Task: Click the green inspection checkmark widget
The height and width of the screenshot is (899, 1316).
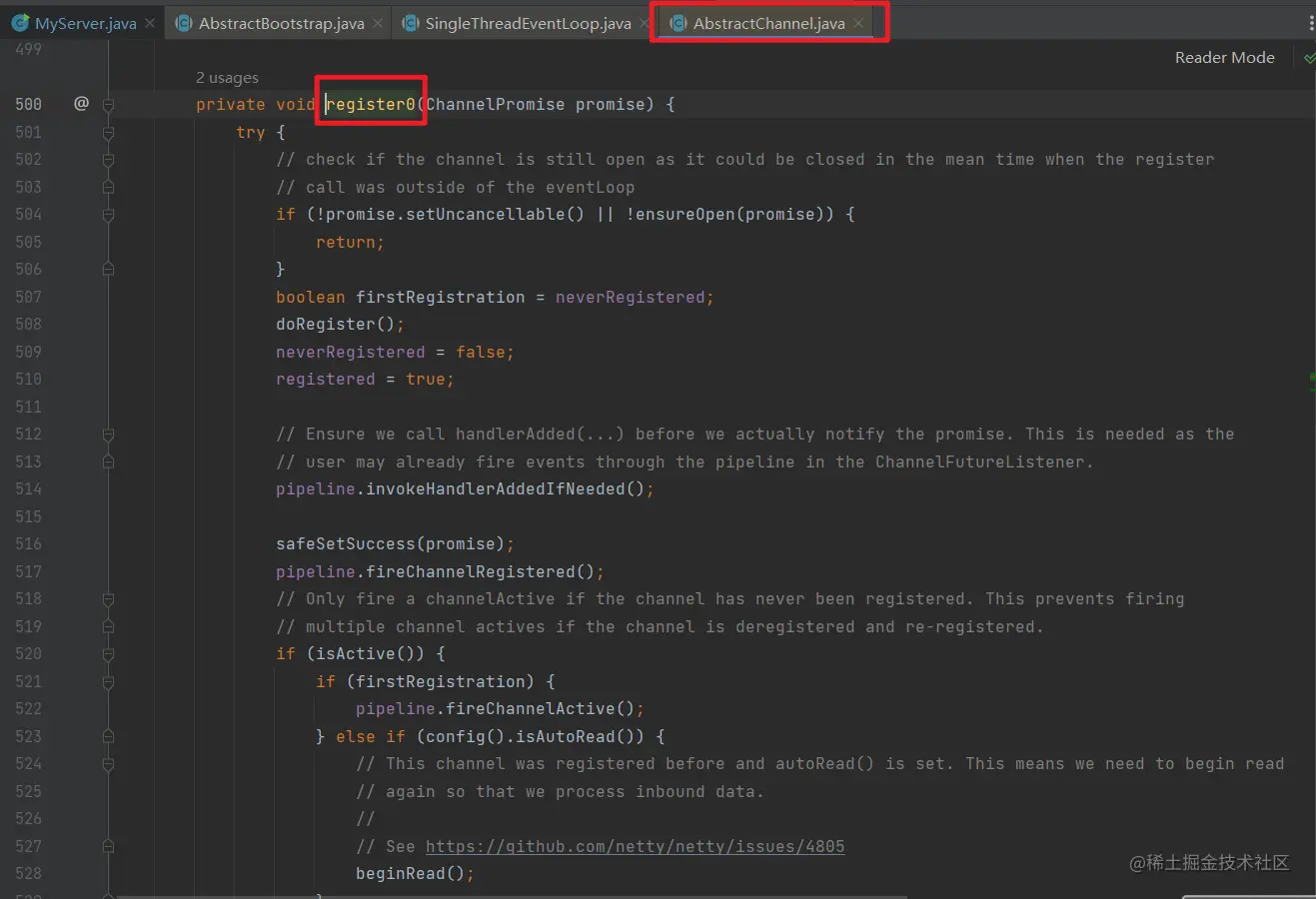Action: pos(1309,58)
